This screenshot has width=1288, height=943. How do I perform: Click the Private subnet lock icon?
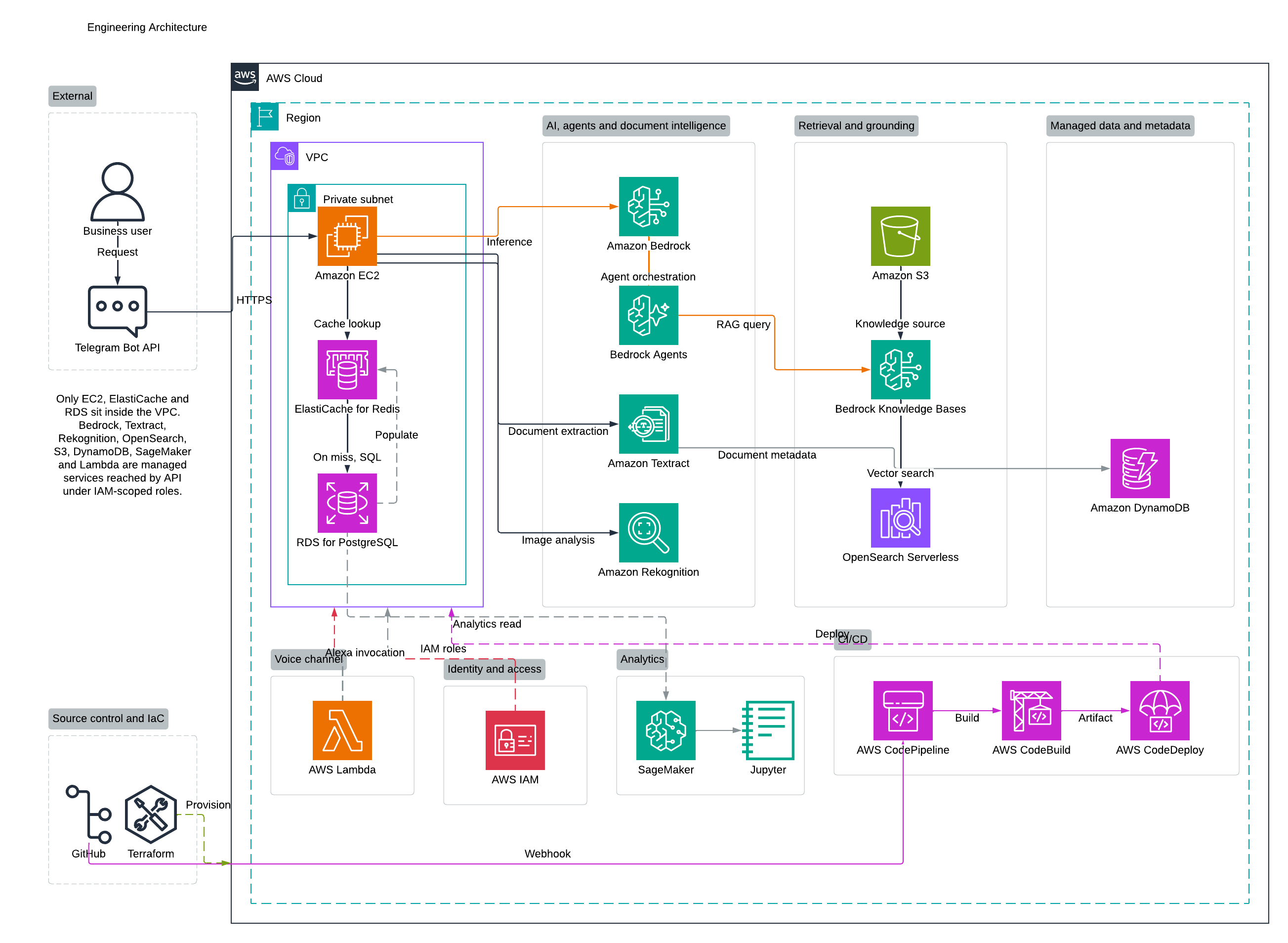point(302,198)
